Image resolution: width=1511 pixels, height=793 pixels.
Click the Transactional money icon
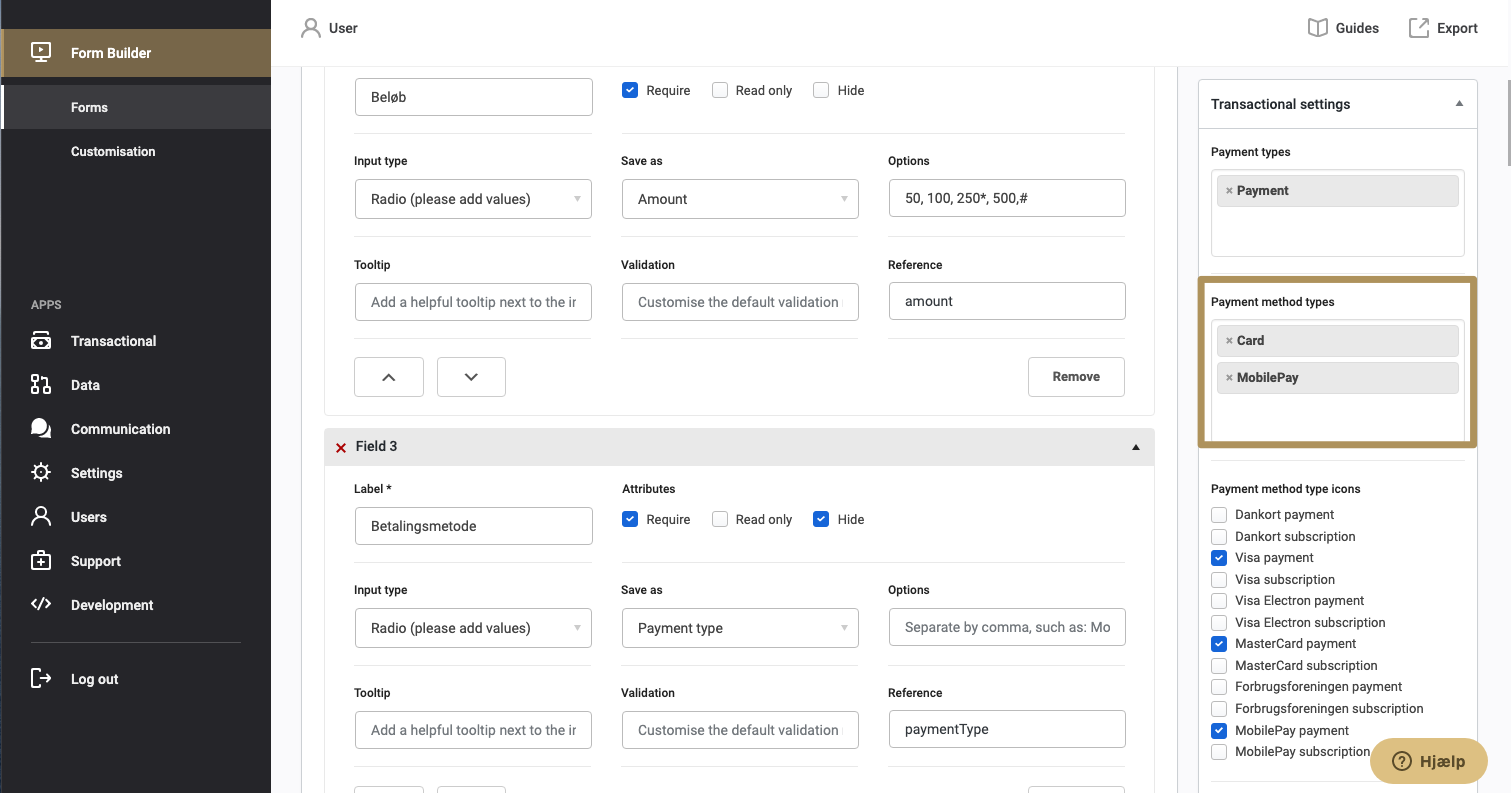pyautogui.click(x=41, y=341)
